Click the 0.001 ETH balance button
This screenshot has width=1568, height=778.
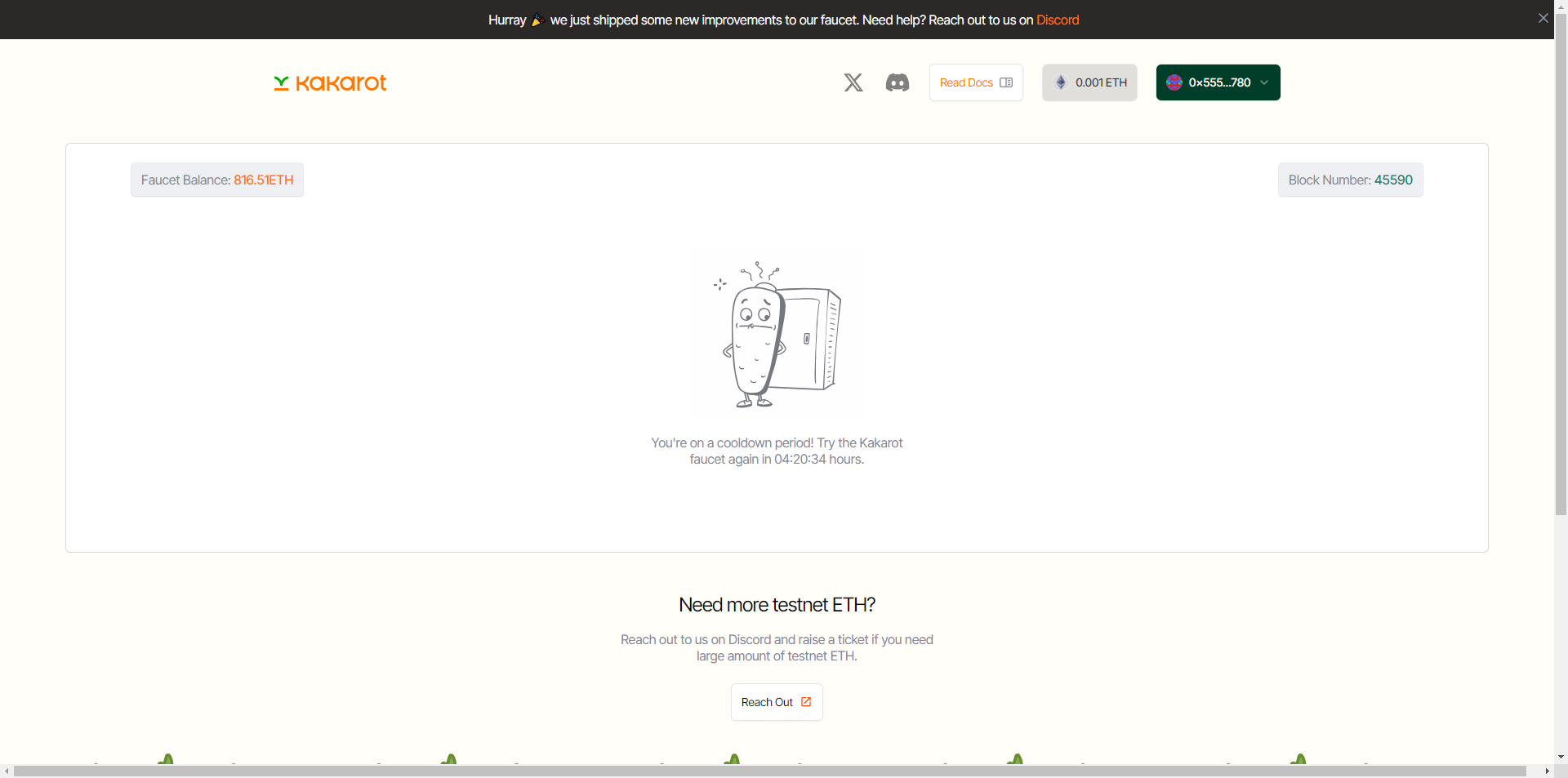1089,82
